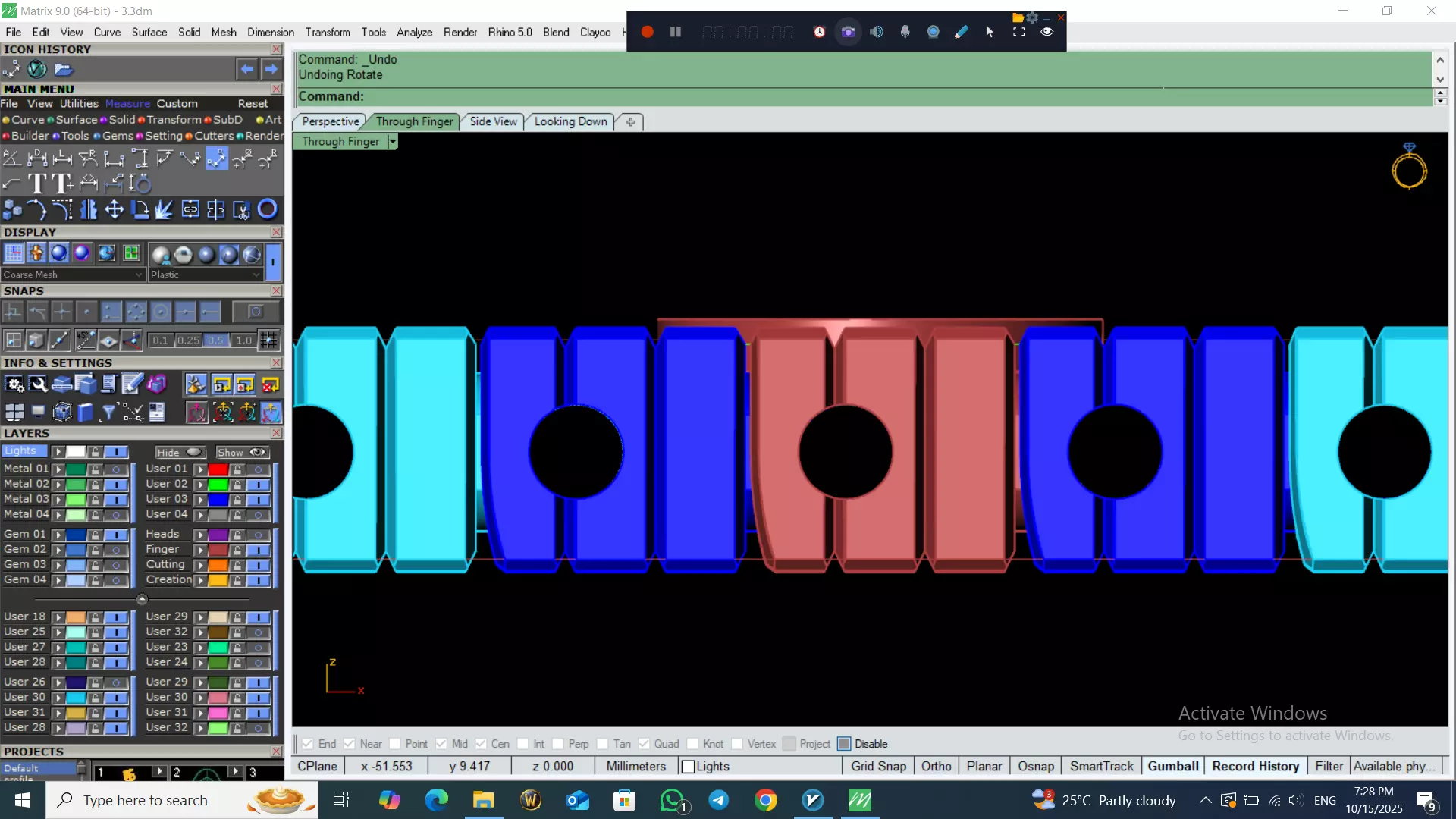Toggle the Quad osnap checkbox
The height and width of the screenshot is (819, 1456).
[x=644, y=744]
